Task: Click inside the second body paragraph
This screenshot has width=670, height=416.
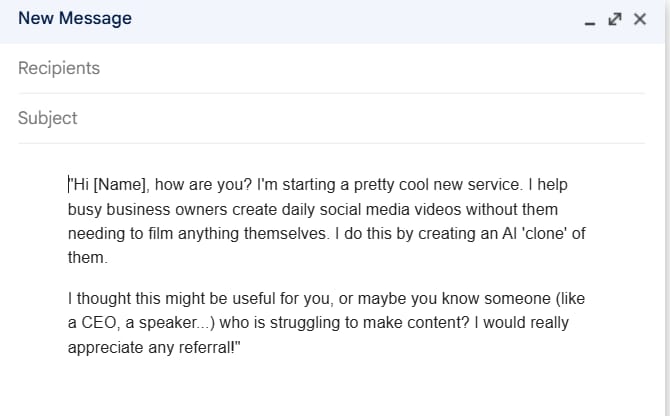Action: [x=300, y=323]
